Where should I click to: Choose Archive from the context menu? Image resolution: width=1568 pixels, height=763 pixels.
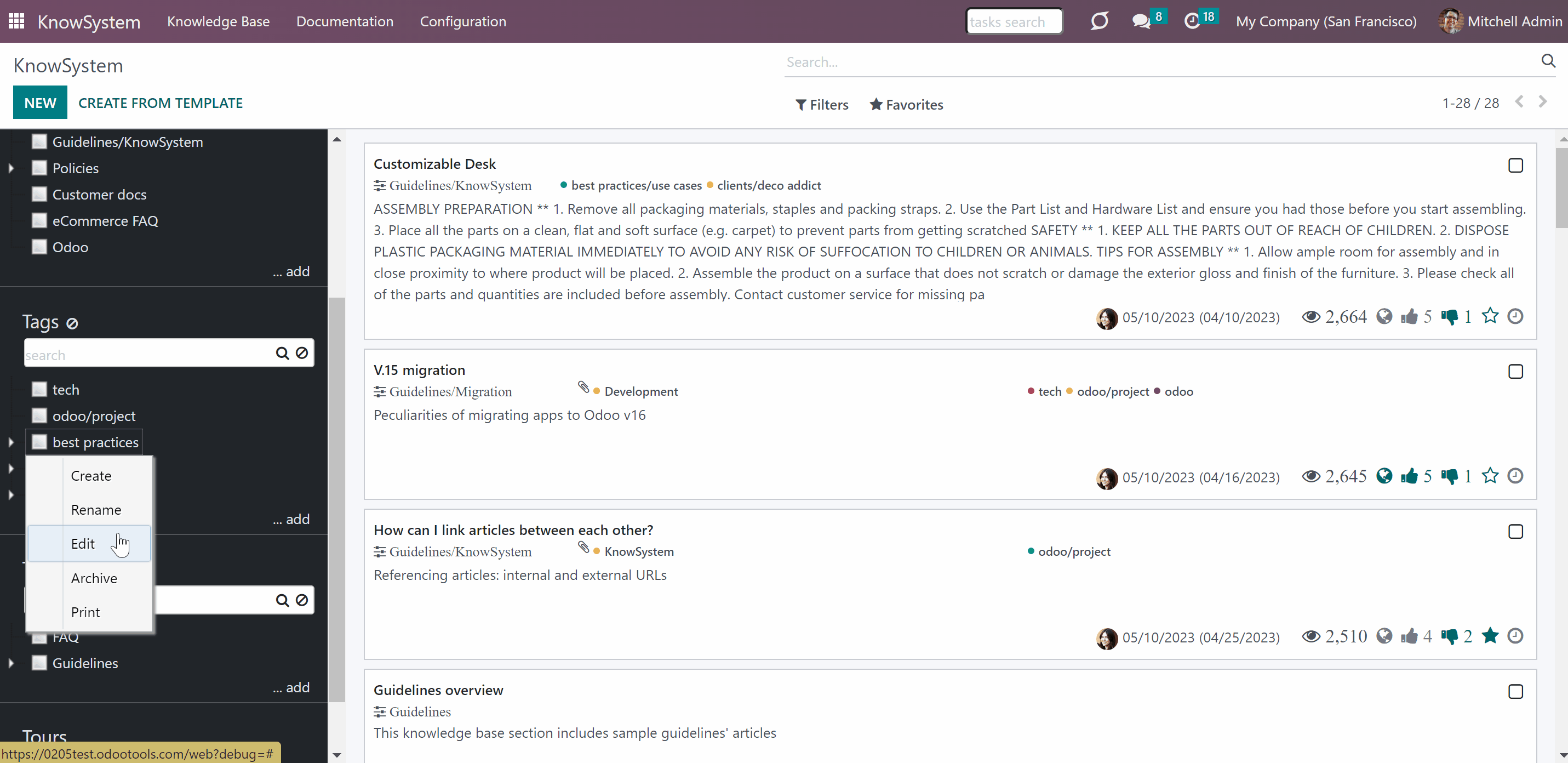(x=89, y=578)
